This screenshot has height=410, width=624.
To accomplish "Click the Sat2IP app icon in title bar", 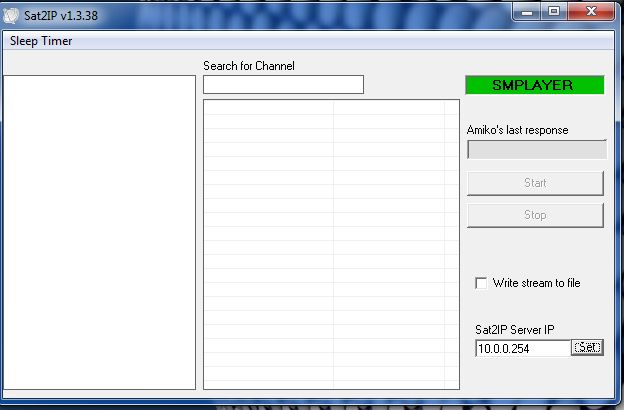I will point(12,13).
